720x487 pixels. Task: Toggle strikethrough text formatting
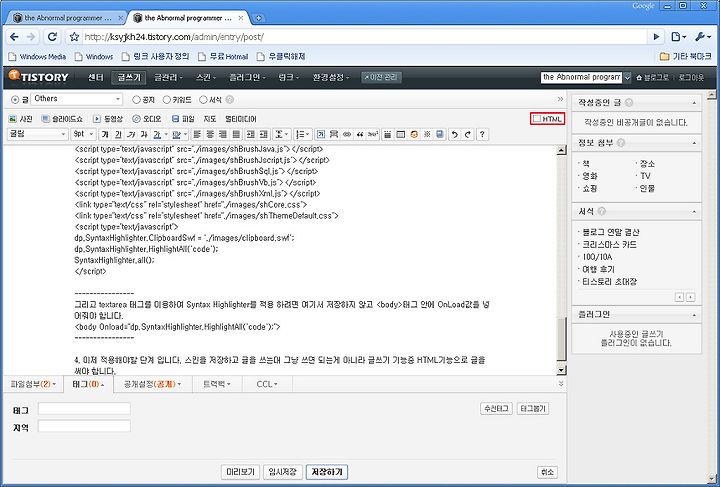point(144,134)
